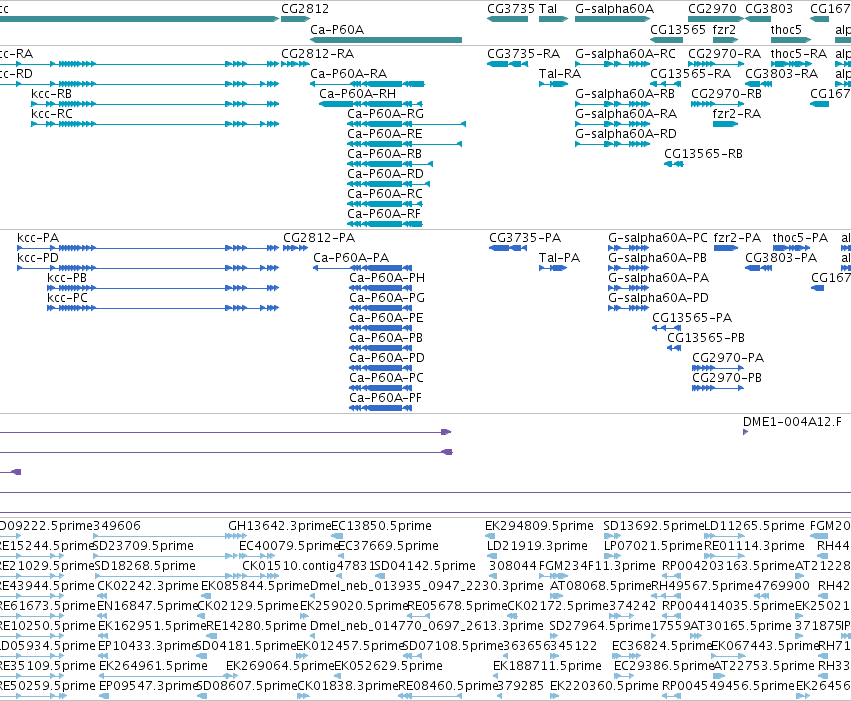851x701 pixels.
Task: Select protein CG2812-PA
Action: [x=319, y=238]
